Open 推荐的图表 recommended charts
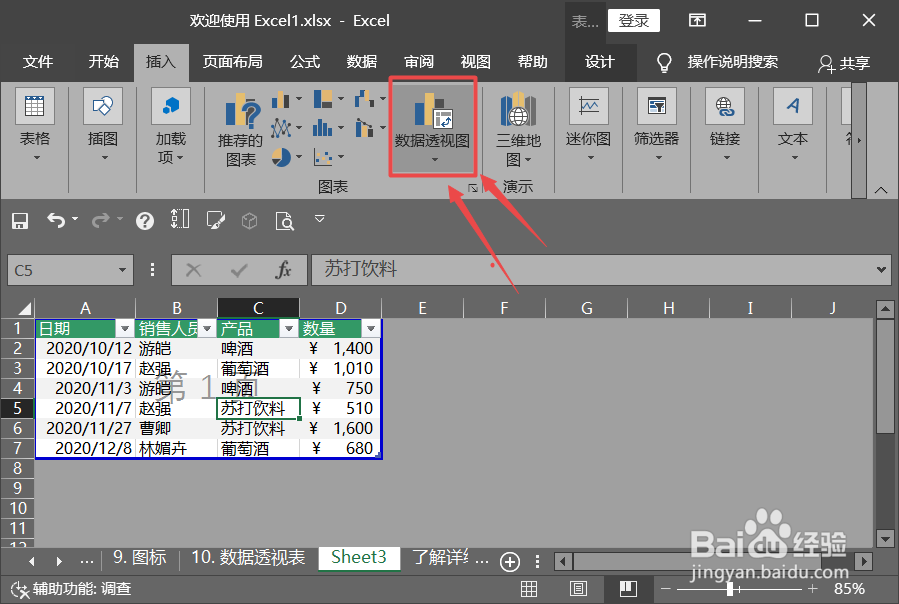 point(241,129)
